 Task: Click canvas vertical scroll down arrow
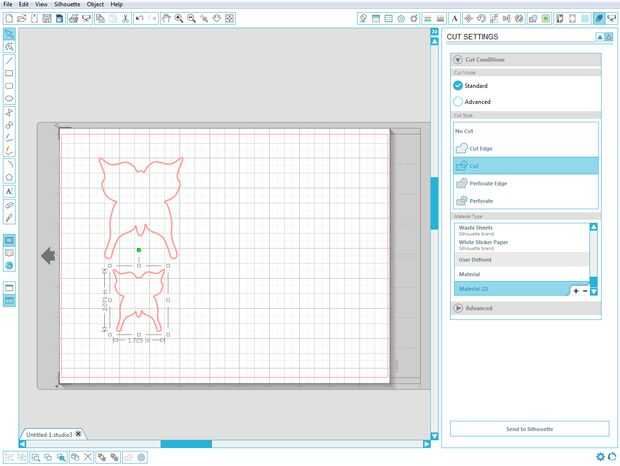pyautogui.click(x=435, y=436)
